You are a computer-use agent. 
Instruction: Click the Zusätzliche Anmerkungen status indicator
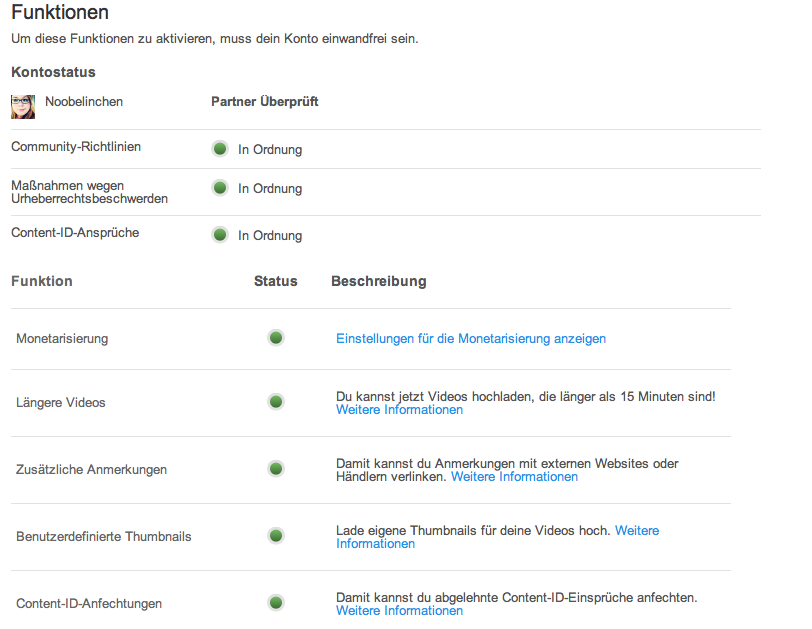[x=276, y=469]
